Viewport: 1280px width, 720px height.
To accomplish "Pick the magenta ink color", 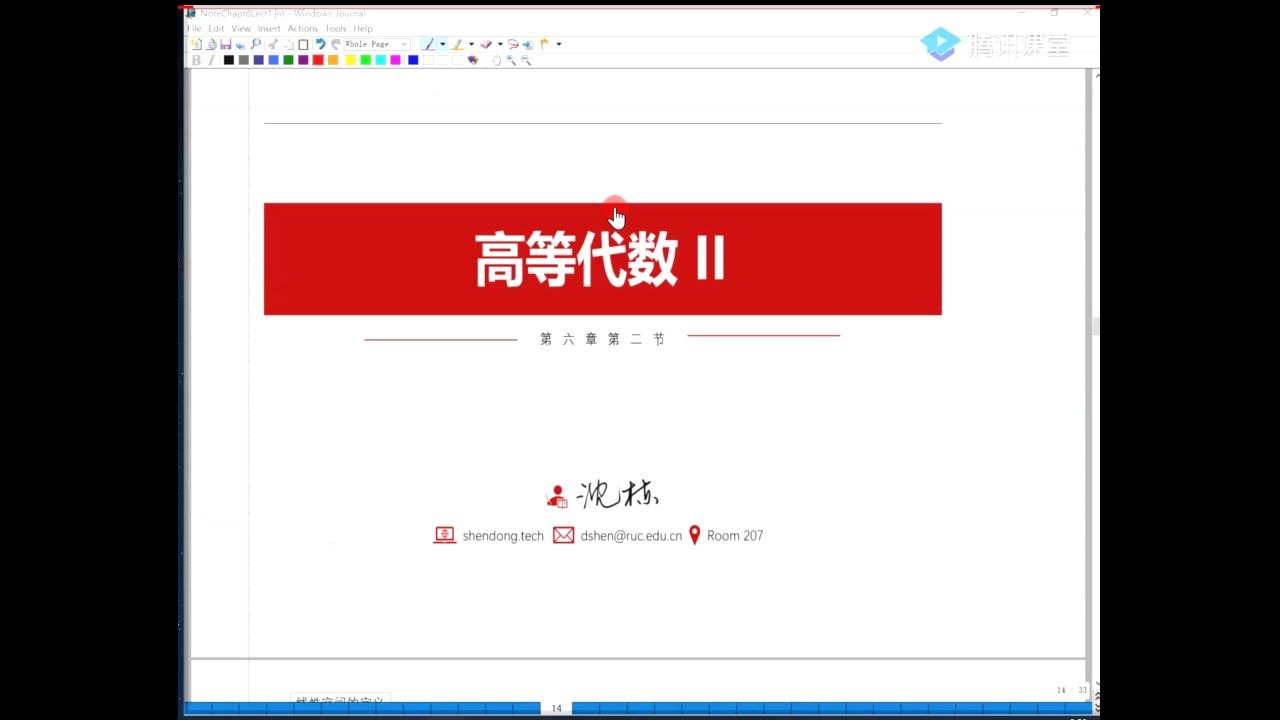I will pos(395,60).
